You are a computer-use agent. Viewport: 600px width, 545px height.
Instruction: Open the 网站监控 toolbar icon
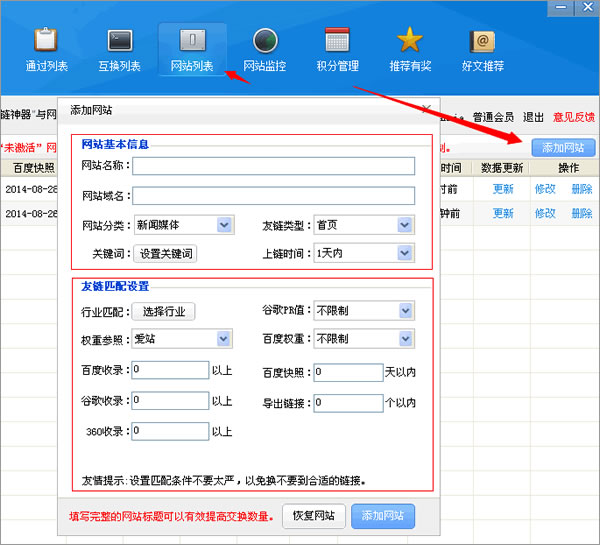(265, 42)
